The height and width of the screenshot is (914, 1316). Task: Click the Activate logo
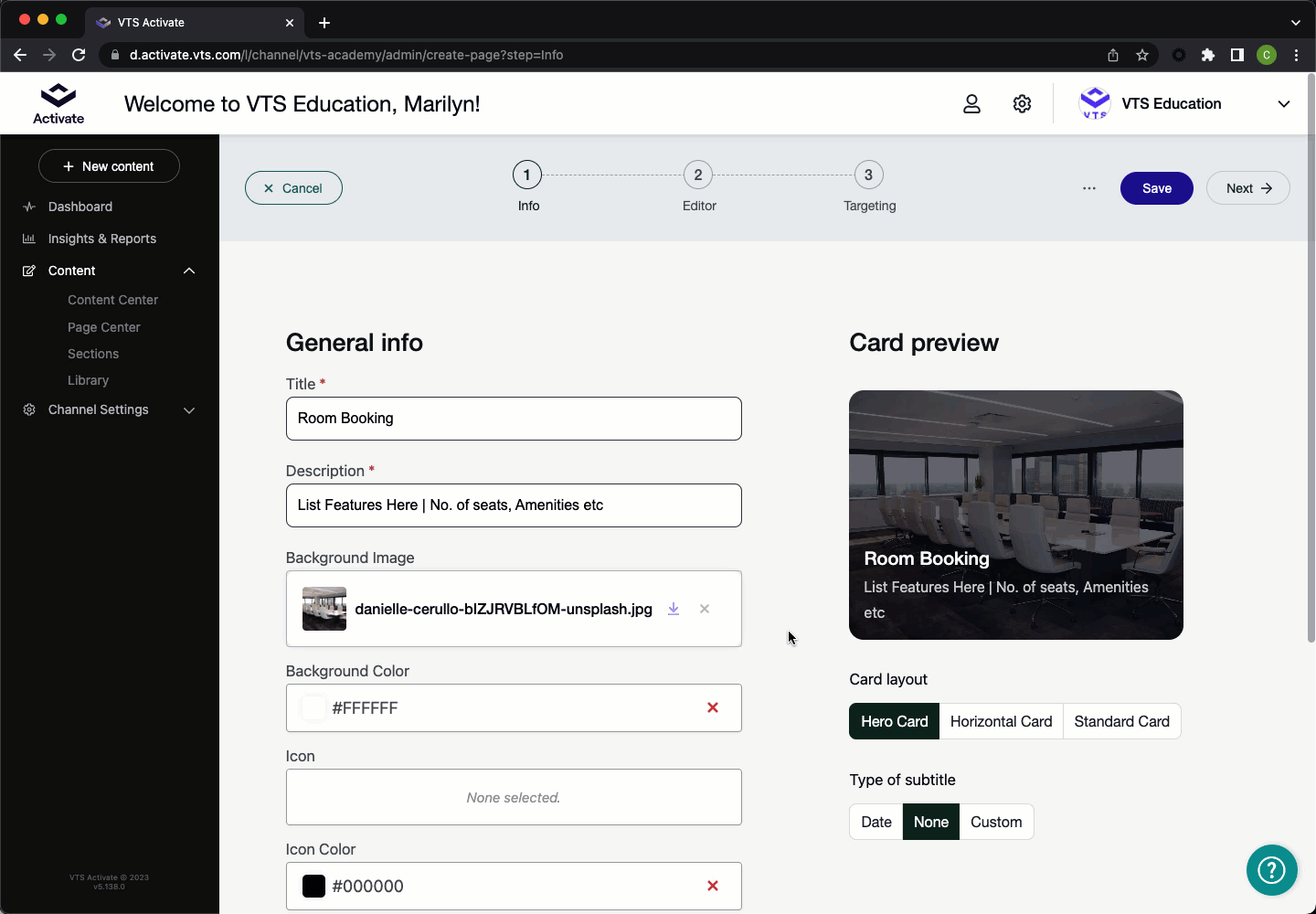(58, 103)
